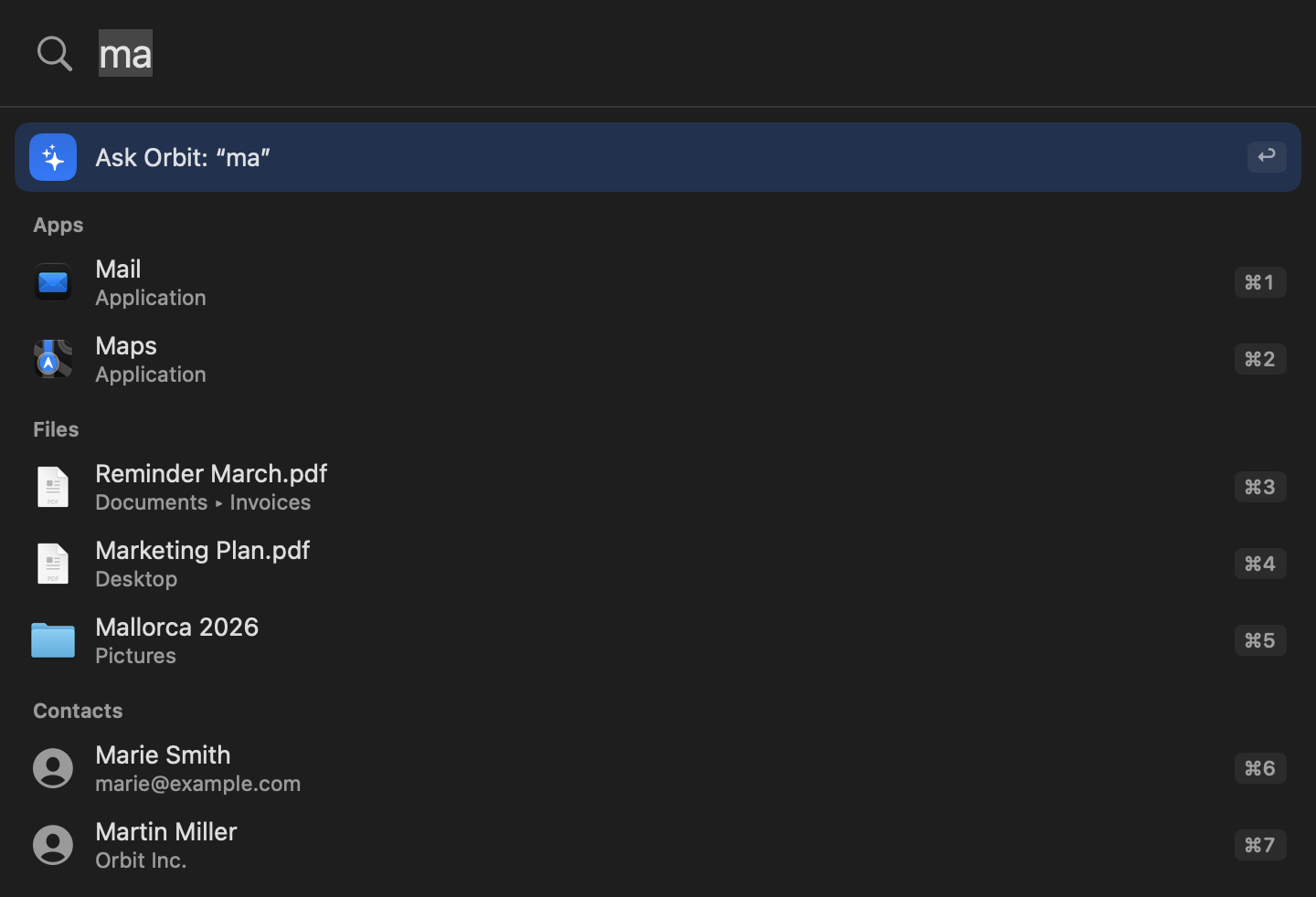The height and width of the screenshot is (897, 1316).
Task: Click the magnifying glass search icon
Action: coord(54,54)
